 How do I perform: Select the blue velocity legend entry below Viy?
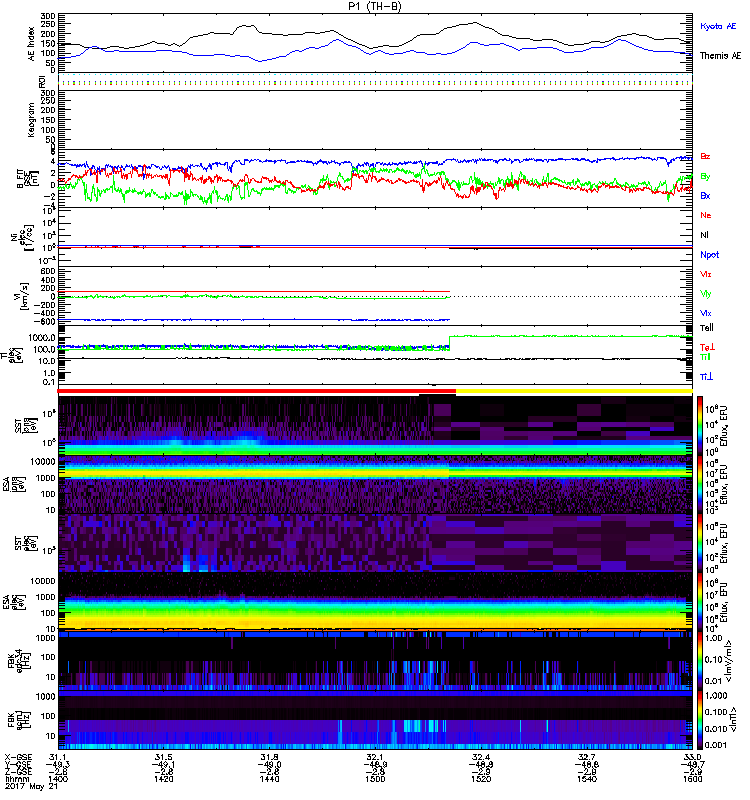(x=705, y=313)
